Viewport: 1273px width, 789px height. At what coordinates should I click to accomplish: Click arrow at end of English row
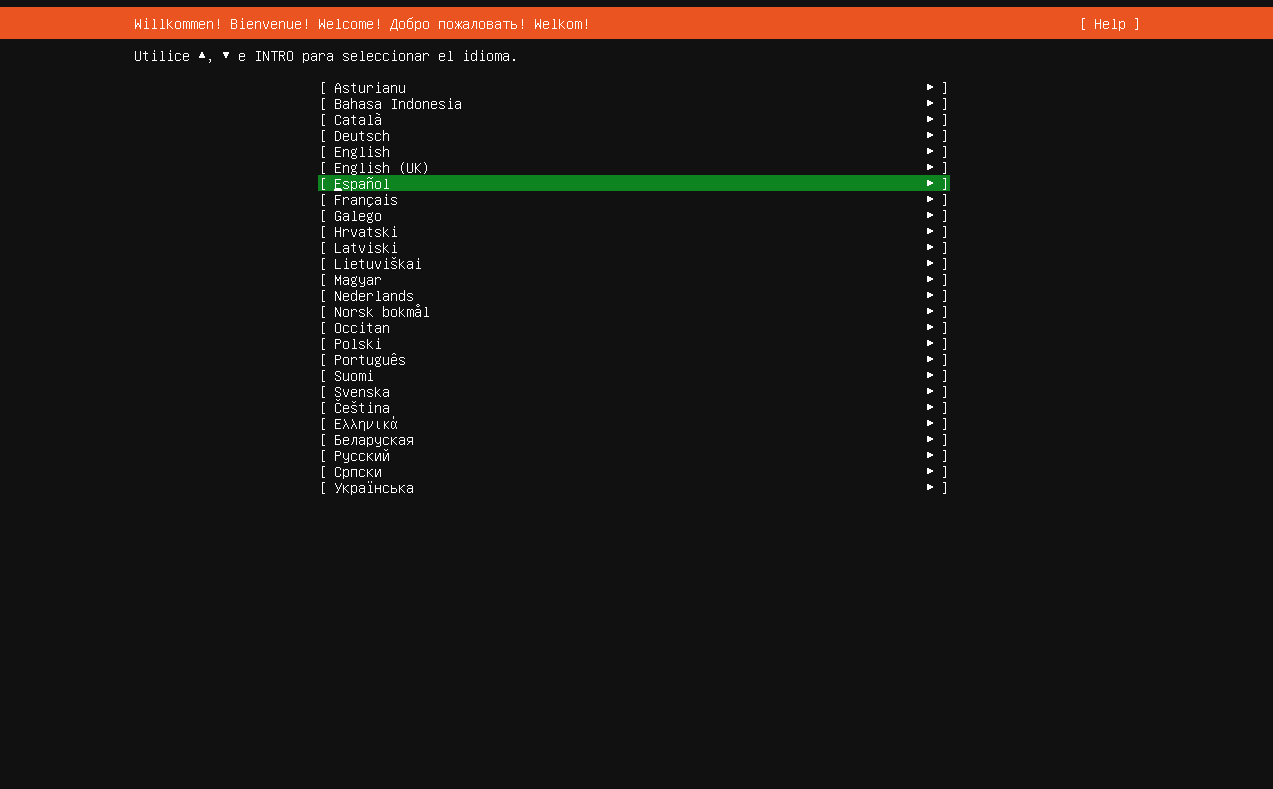click(x=930, y=151)
